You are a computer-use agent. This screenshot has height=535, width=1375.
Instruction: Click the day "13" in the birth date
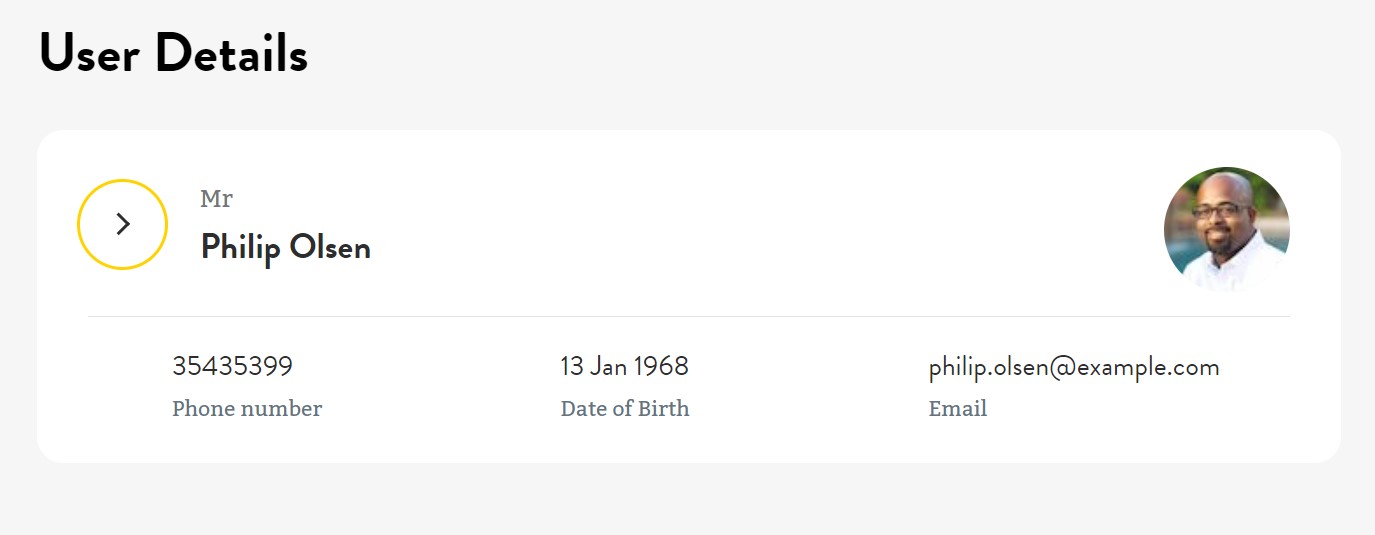click(x=571, y=367)
